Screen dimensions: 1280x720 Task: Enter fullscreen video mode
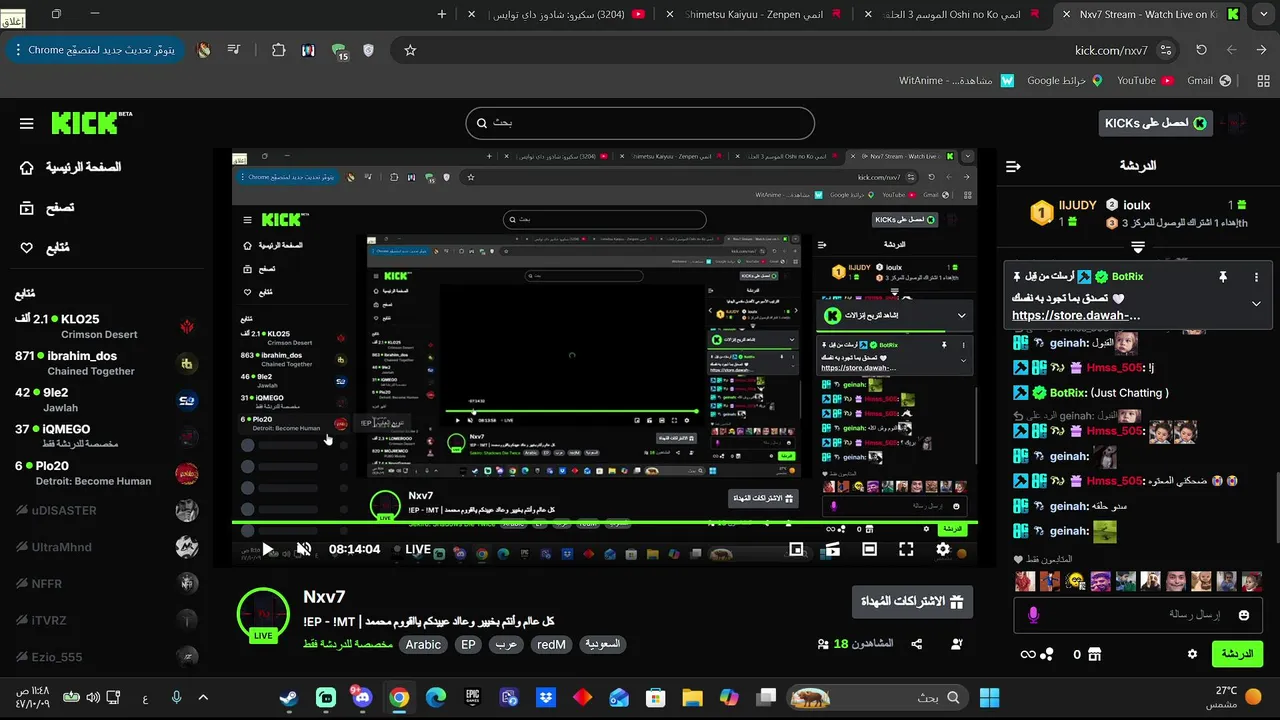(906, 549)
